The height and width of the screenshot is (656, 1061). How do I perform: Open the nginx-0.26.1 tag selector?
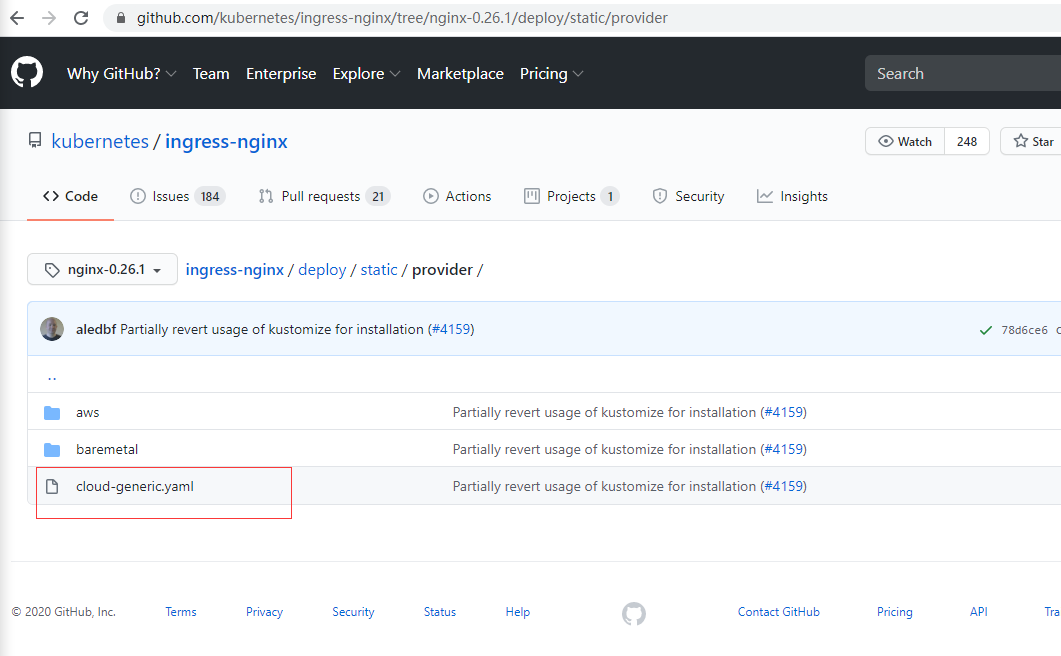coord(102,269)
